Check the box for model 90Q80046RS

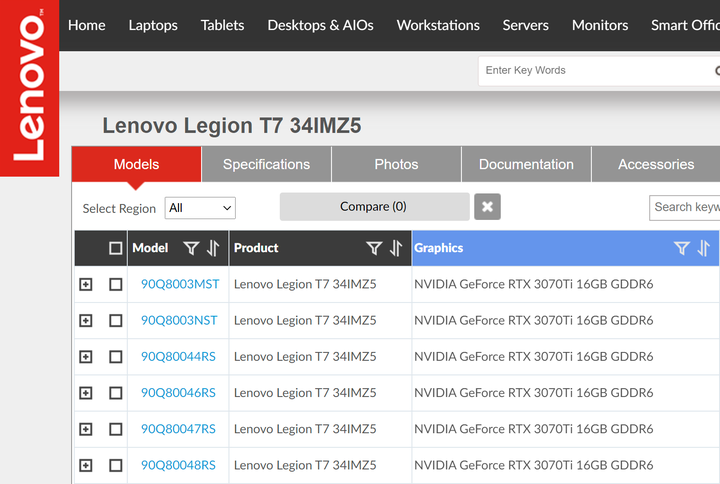tap(116, 393)
